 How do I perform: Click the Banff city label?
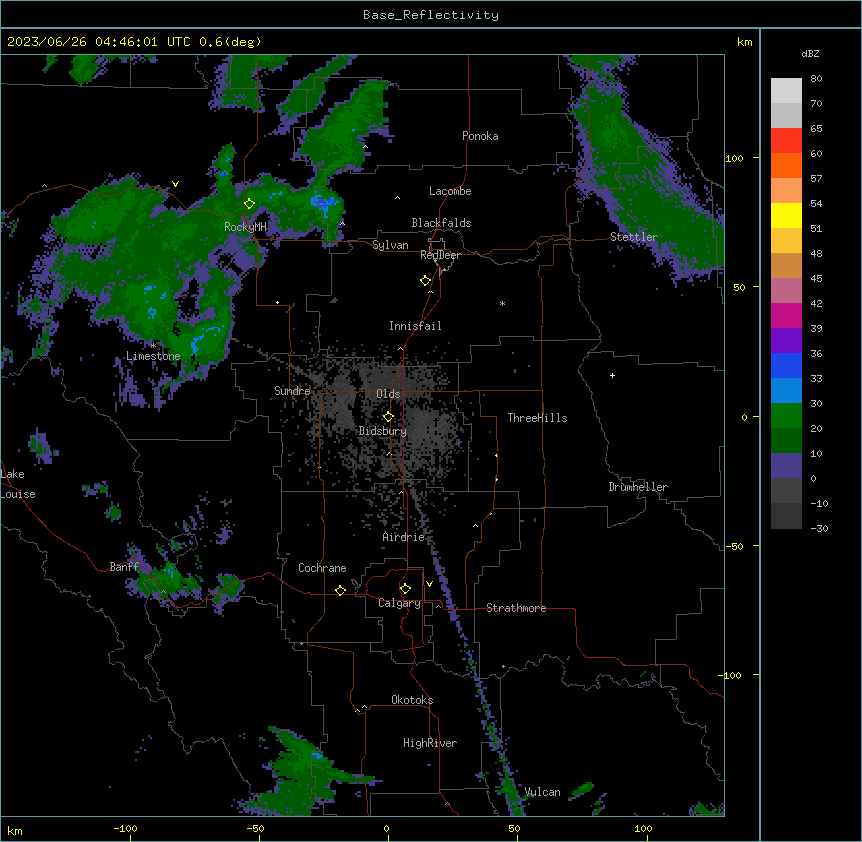click(x=124, y=567)
